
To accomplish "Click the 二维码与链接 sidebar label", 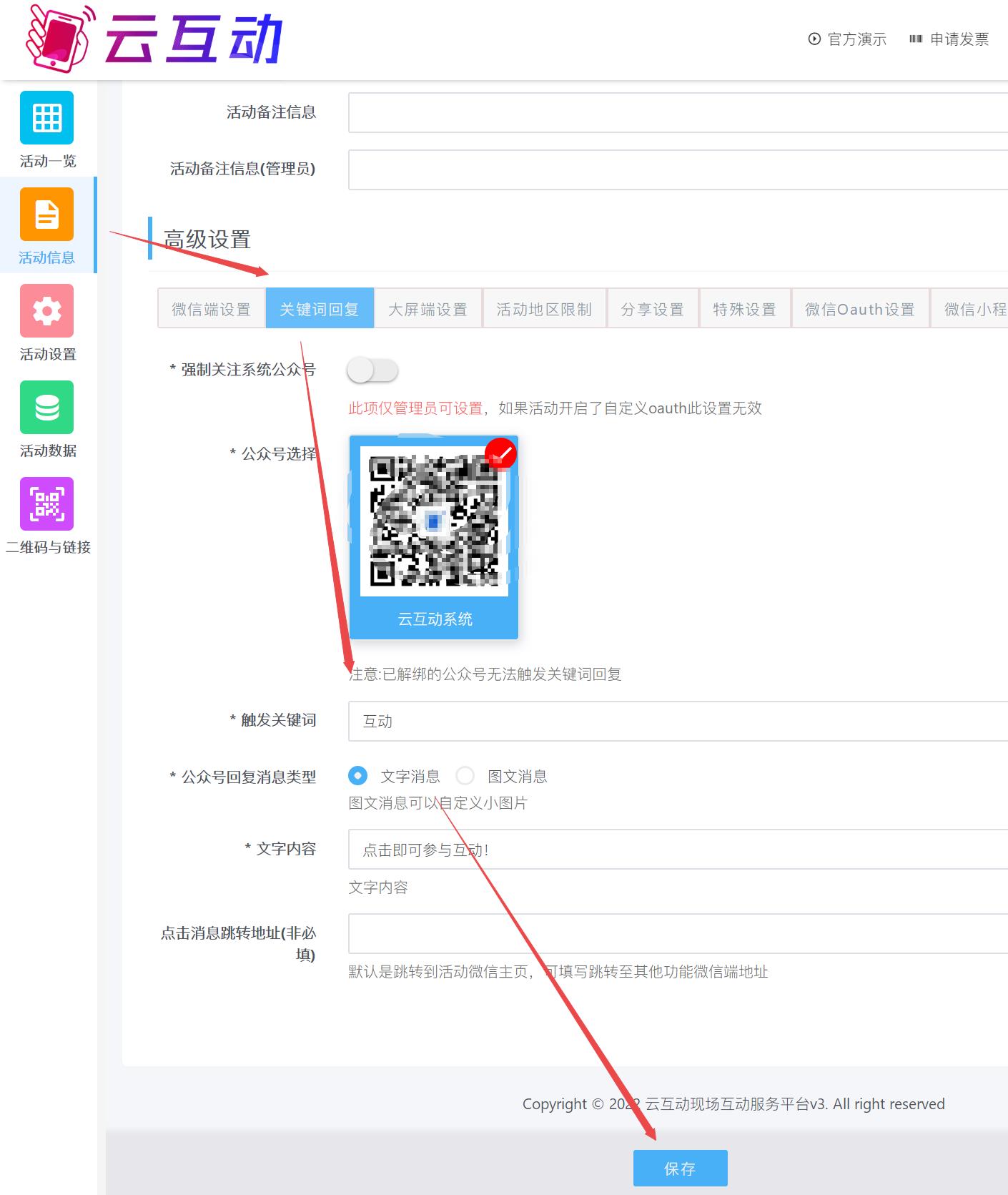I will pyautogui.click(x=48, y=547).
